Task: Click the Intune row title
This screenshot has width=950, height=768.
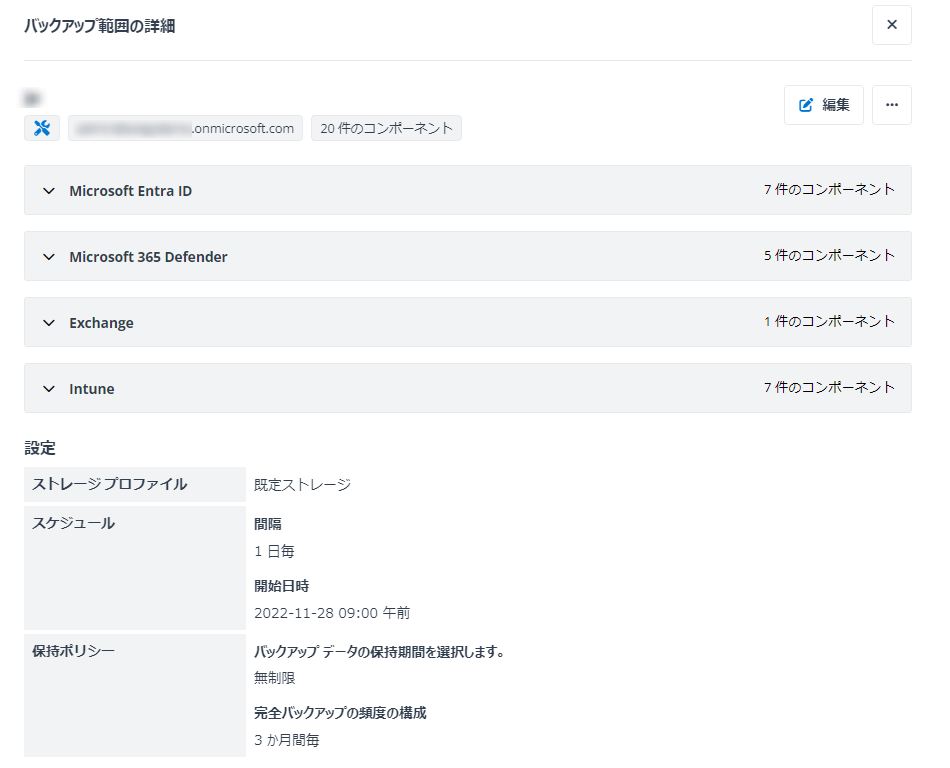Action: tap(91, 389)
